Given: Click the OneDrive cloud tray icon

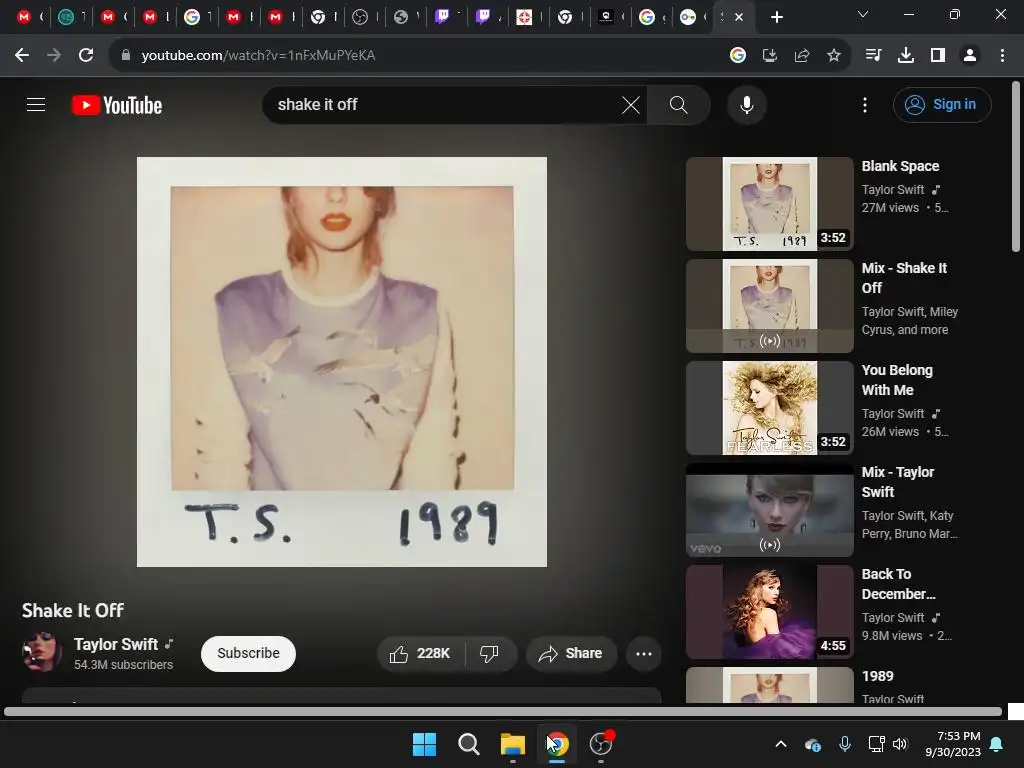Looking at the screenshot, I should [812, 744].
